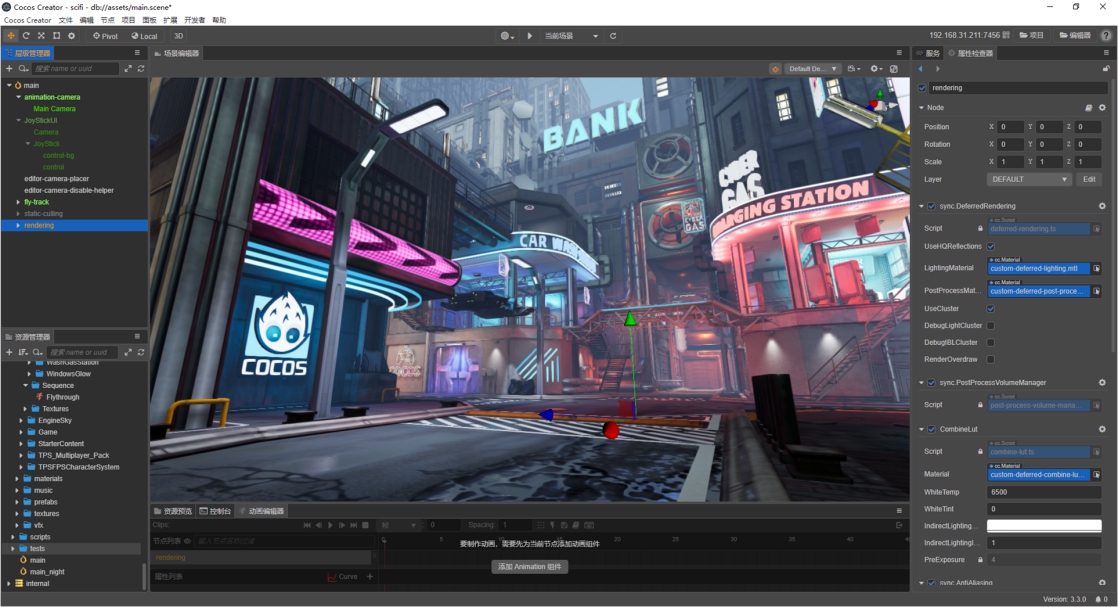The image size is (1118, 607).
Task: Select the Move transform tool
Action: [x=11, y=36]
